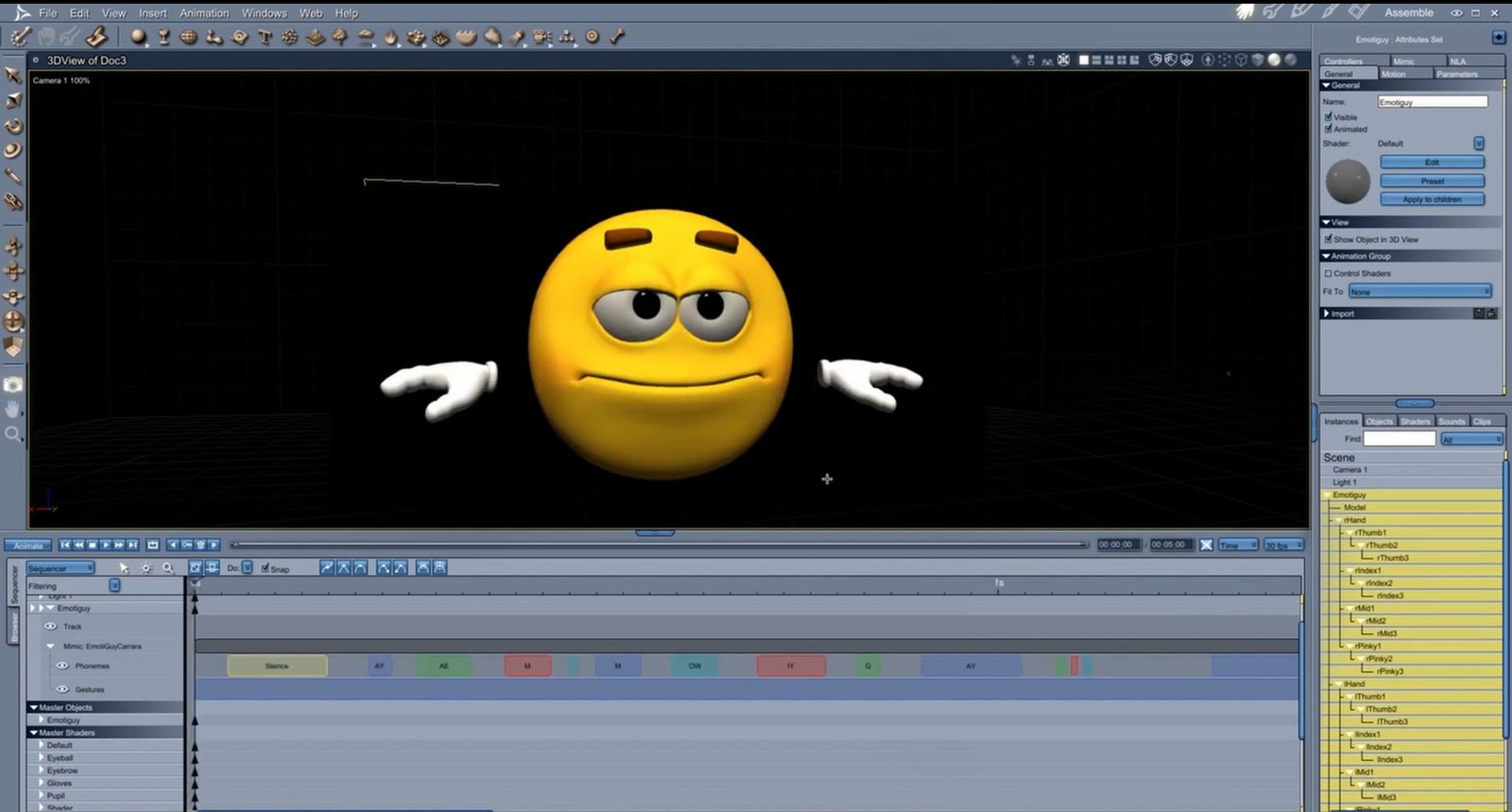Screen dimensions: 1512x812
Task: Click the camera icon in left toolbar
Action: [13, 385]
